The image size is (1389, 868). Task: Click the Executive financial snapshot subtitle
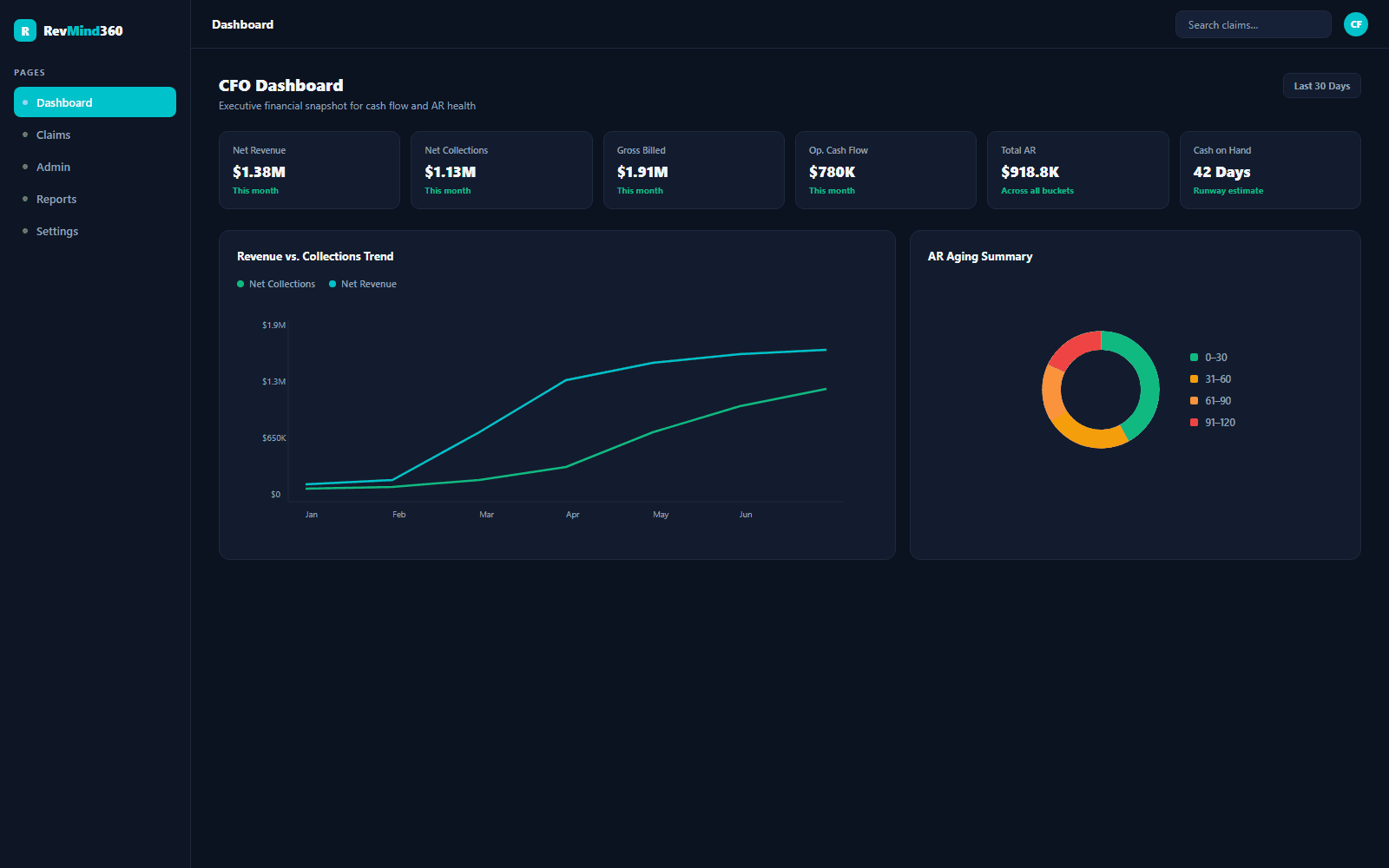pyautogui.click(x=347, y=106)
